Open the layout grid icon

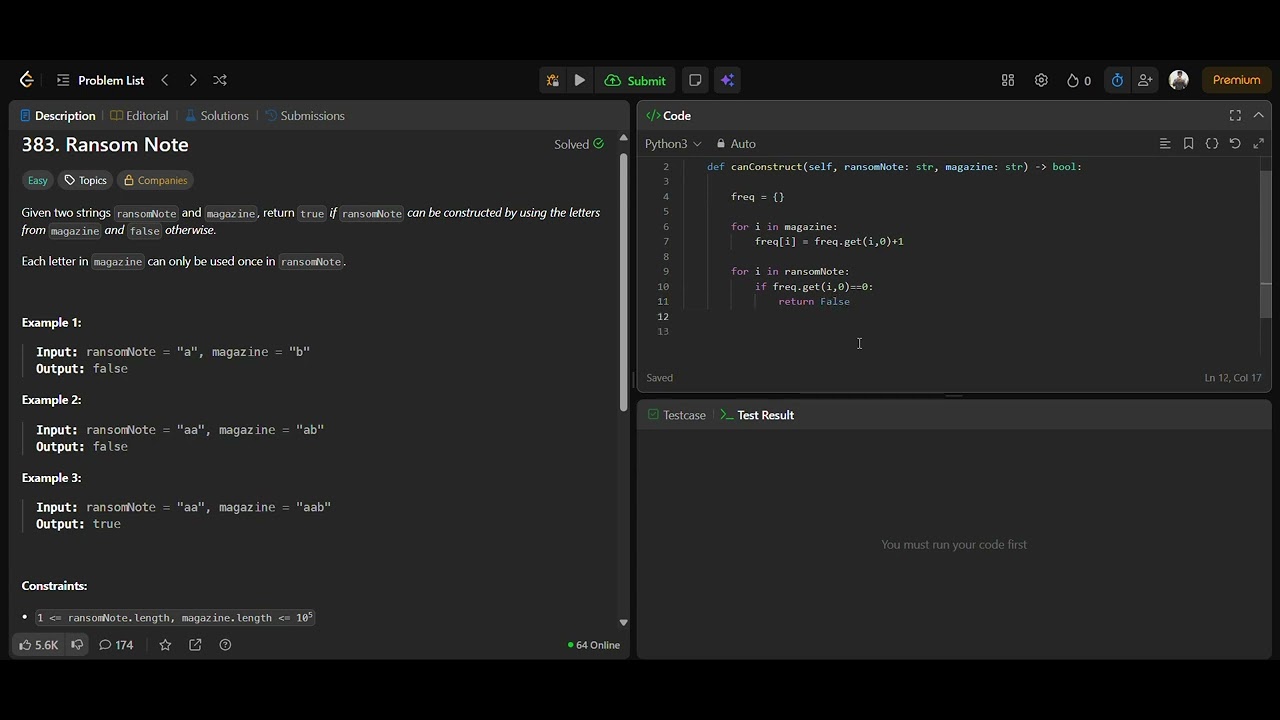click(1008, 80)
